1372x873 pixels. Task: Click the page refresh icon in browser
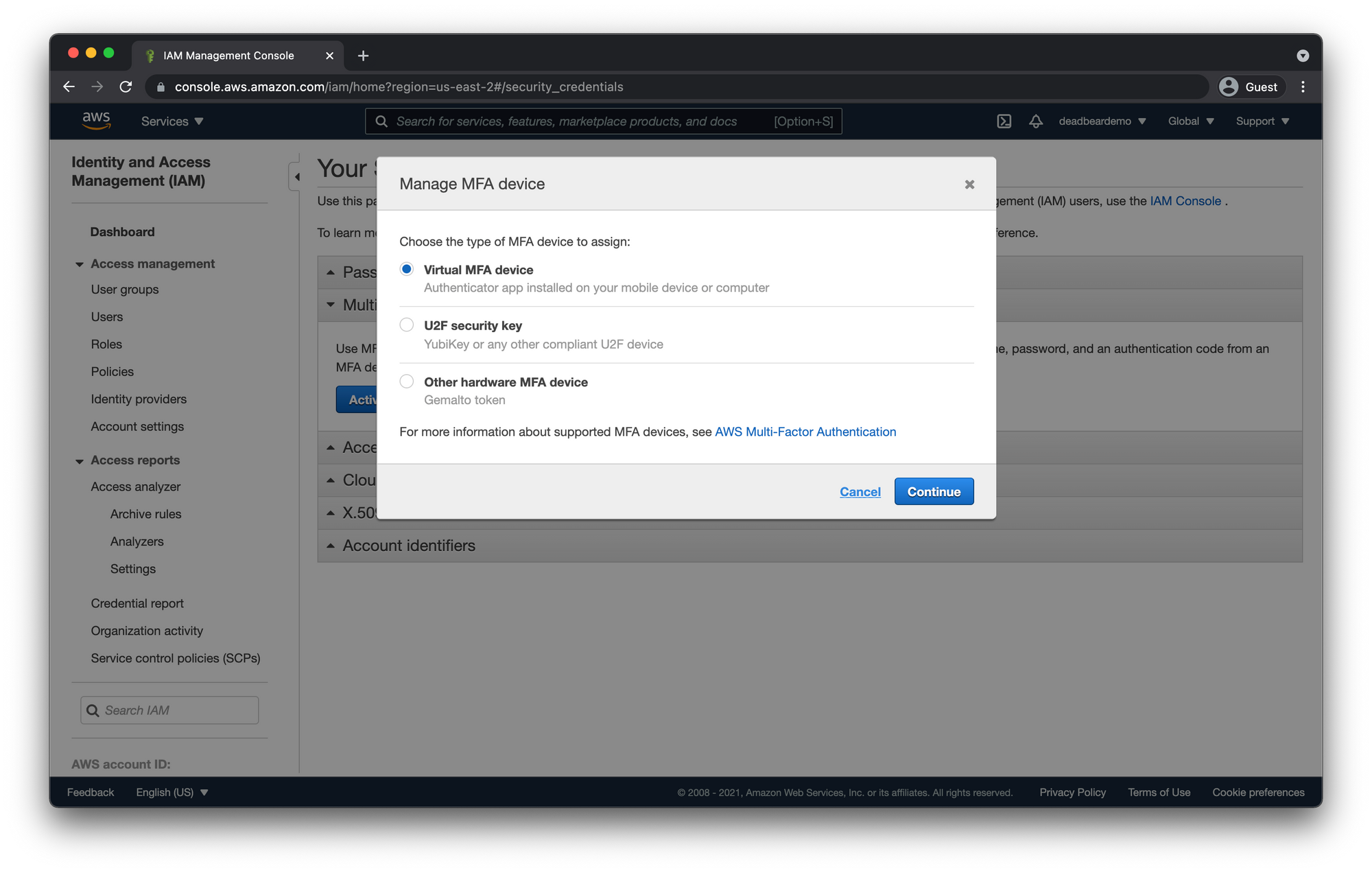tap(125, 86)
